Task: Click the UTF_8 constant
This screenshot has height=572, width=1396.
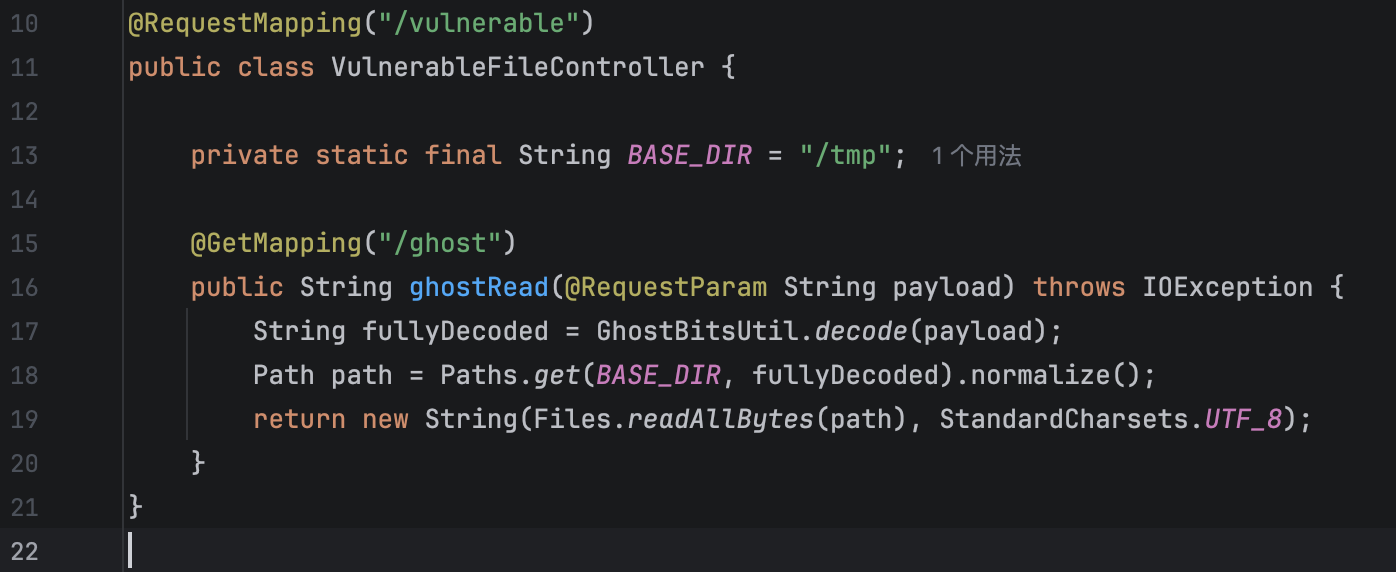Action: 1243,419
